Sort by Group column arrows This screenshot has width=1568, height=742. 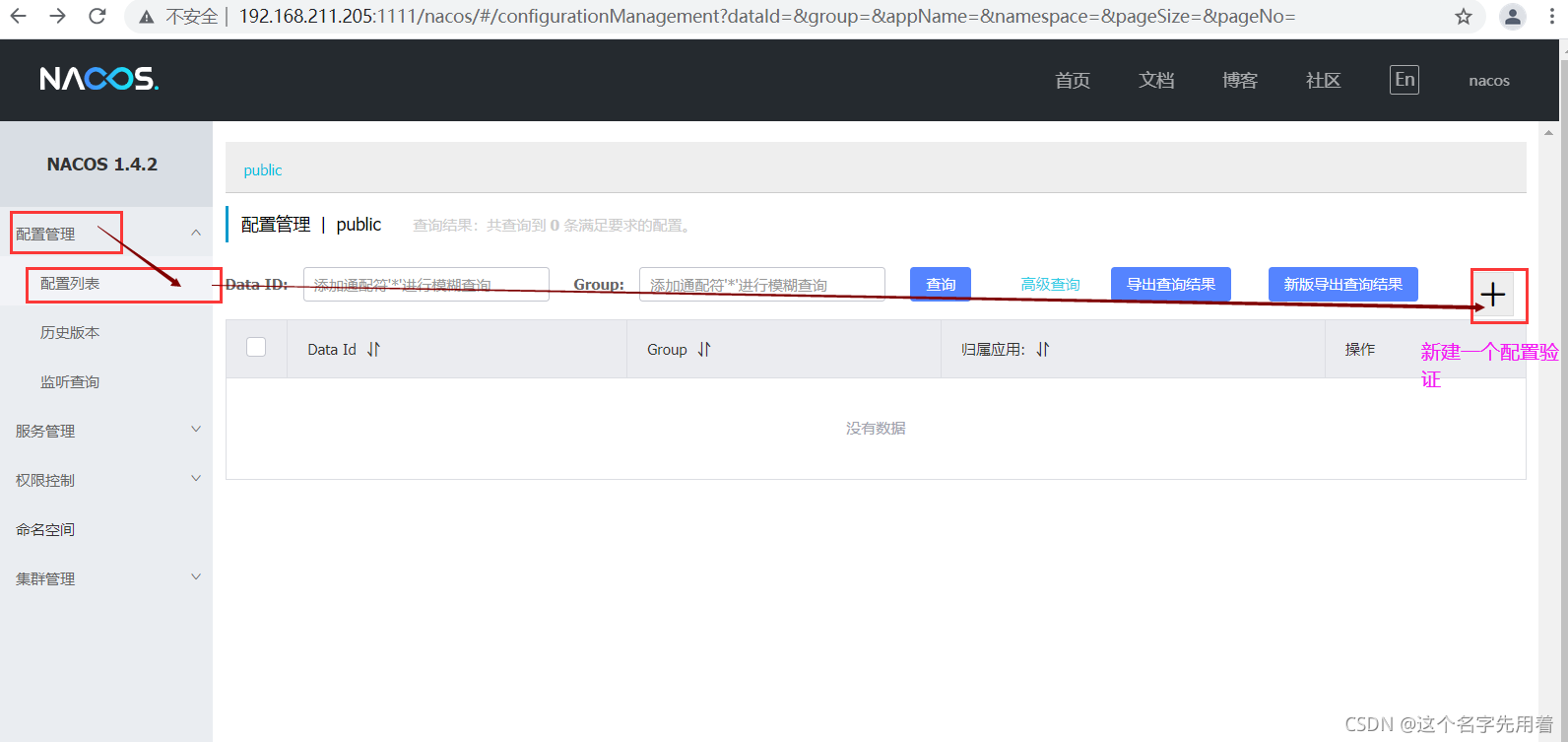[704, 349]
